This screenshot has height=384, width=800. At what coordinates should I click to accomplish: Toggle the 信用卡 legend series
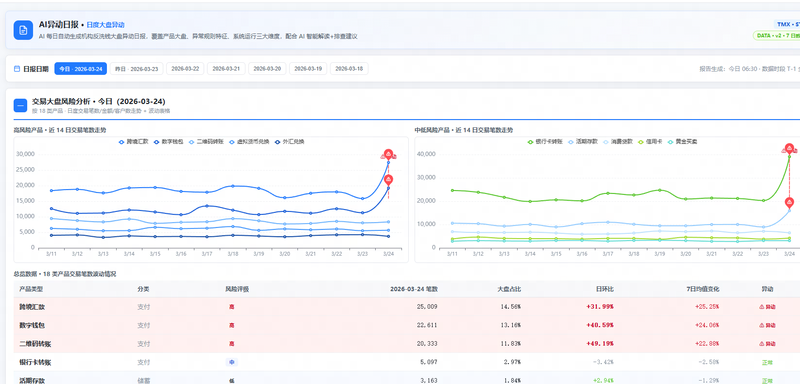pyautogui.click(x=650, y=141)
